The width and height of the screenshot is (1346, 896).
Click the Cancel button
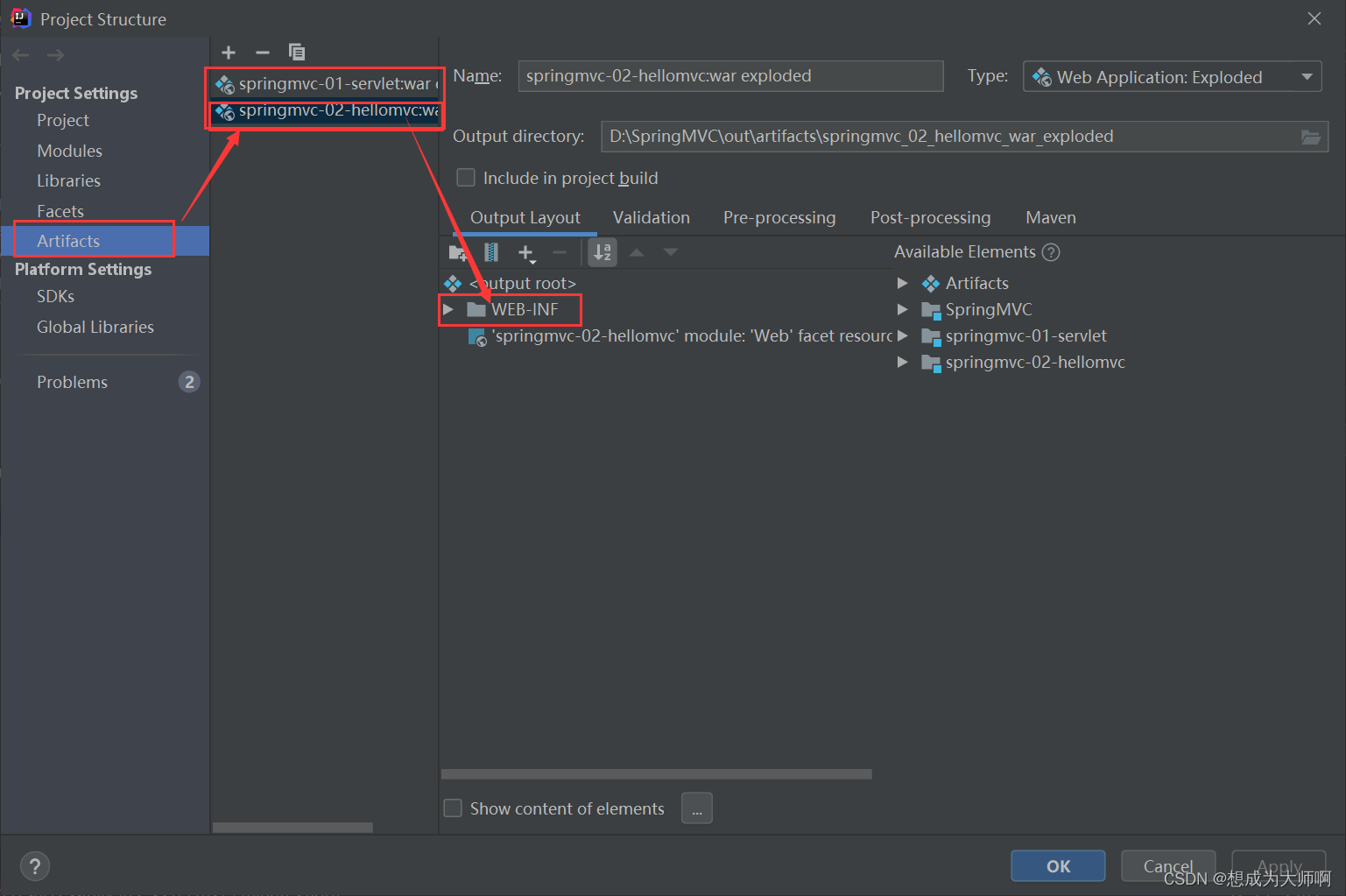pyautogui.click(x=1168, y=866)
